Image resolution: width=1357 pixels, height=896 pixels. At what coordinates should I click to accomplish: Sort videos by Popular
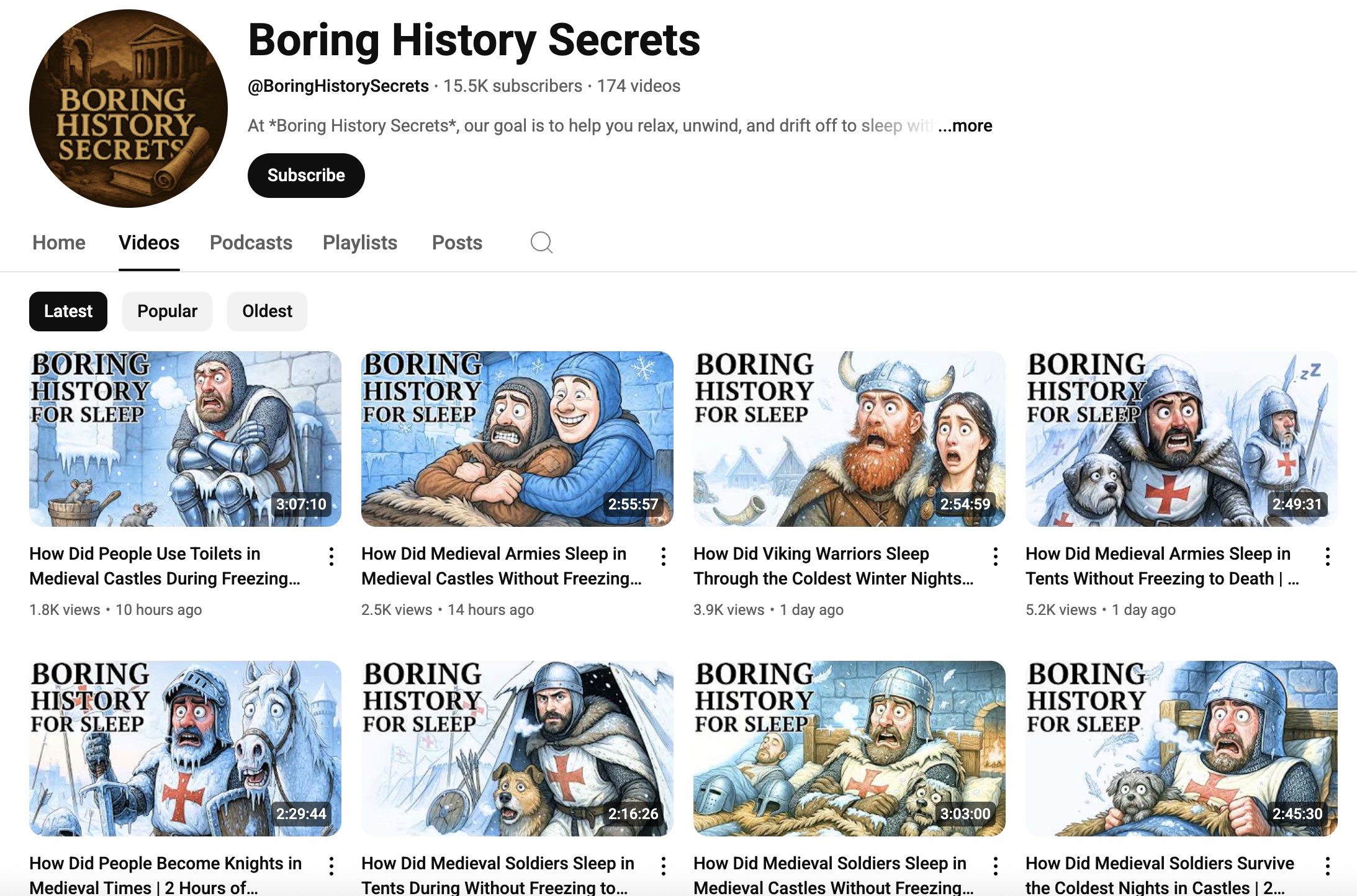pos(167,311)
